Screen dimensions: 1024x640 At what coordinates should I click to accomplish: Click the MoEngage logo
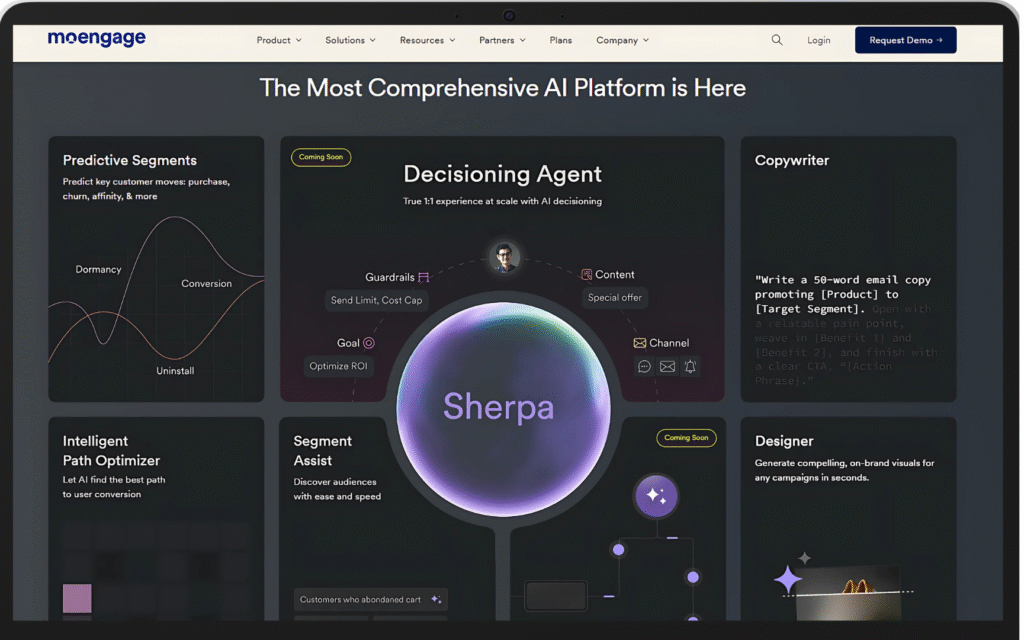coord(97,39)
